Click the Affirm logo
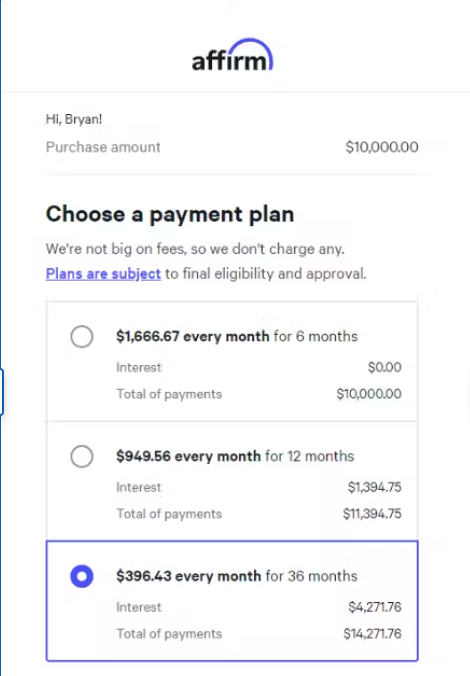Viewport: 470px width, 676px height. (232, 55)
